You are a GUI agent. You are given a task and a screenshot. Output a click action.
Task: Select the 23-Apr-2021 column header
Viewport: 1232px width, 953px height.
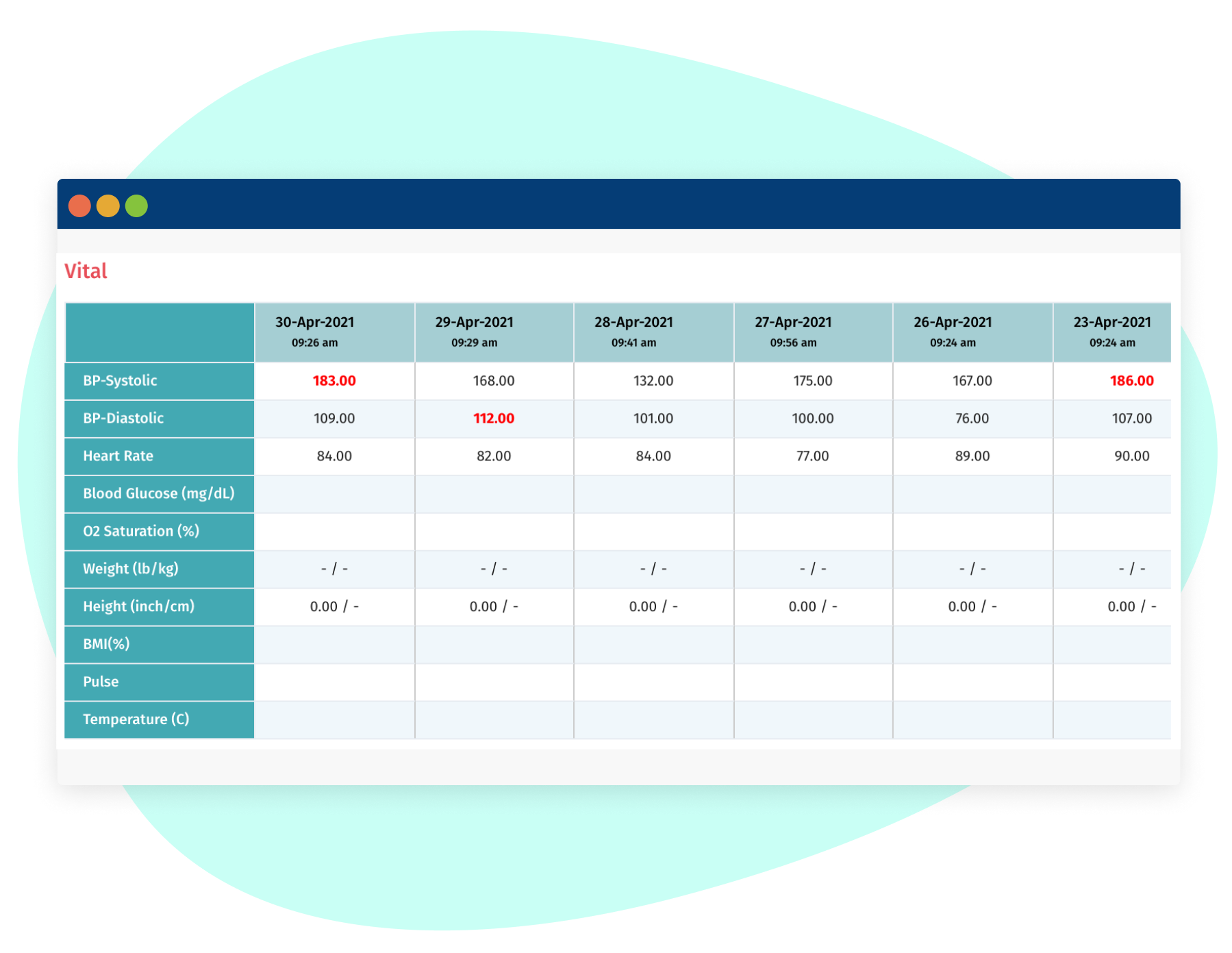[1112, 332]
